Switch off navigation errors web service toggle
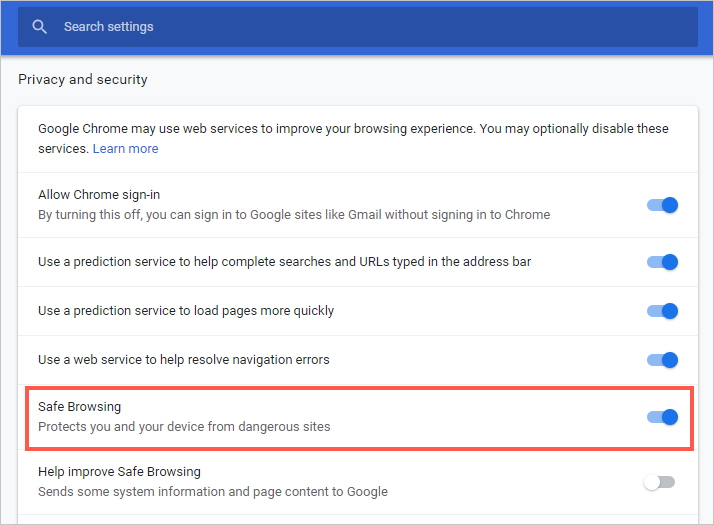The width and height of the screenshot is (714, 525). pos(662,360)
